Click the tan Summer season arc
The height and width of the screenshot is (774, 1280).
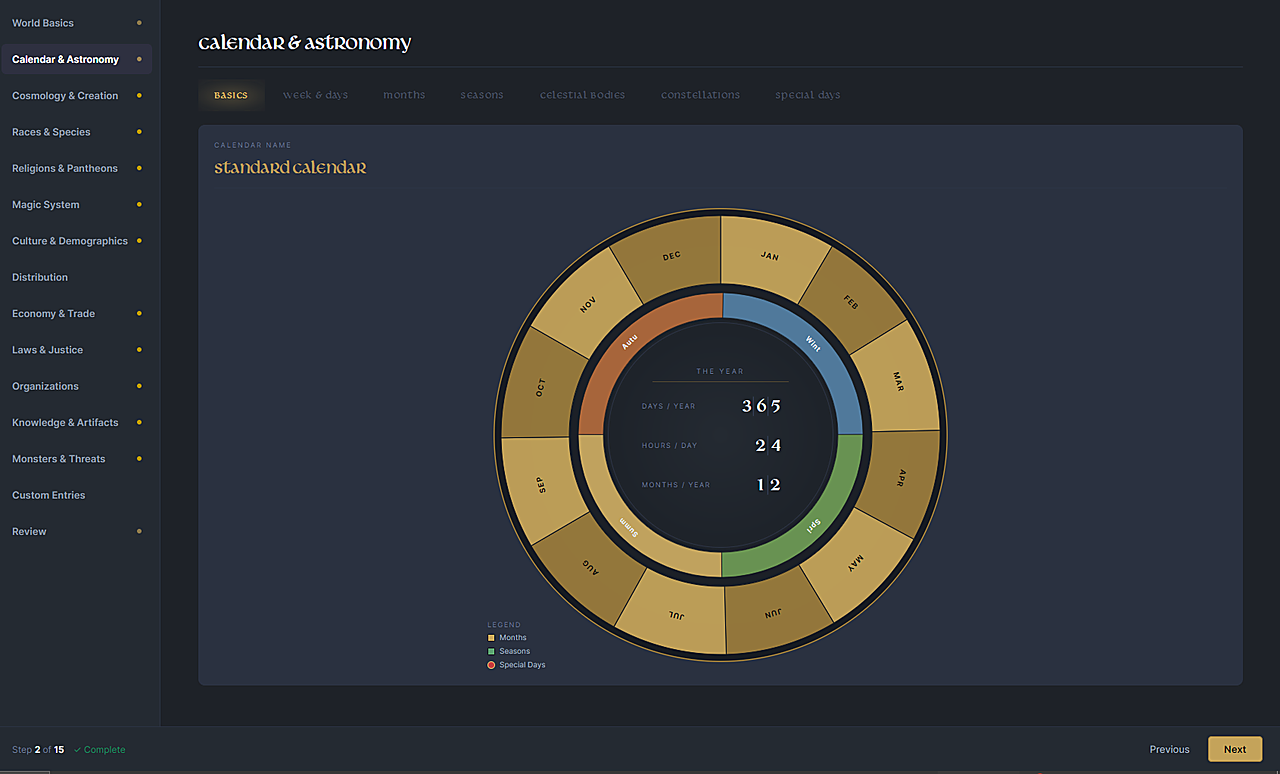pos(629,525)
